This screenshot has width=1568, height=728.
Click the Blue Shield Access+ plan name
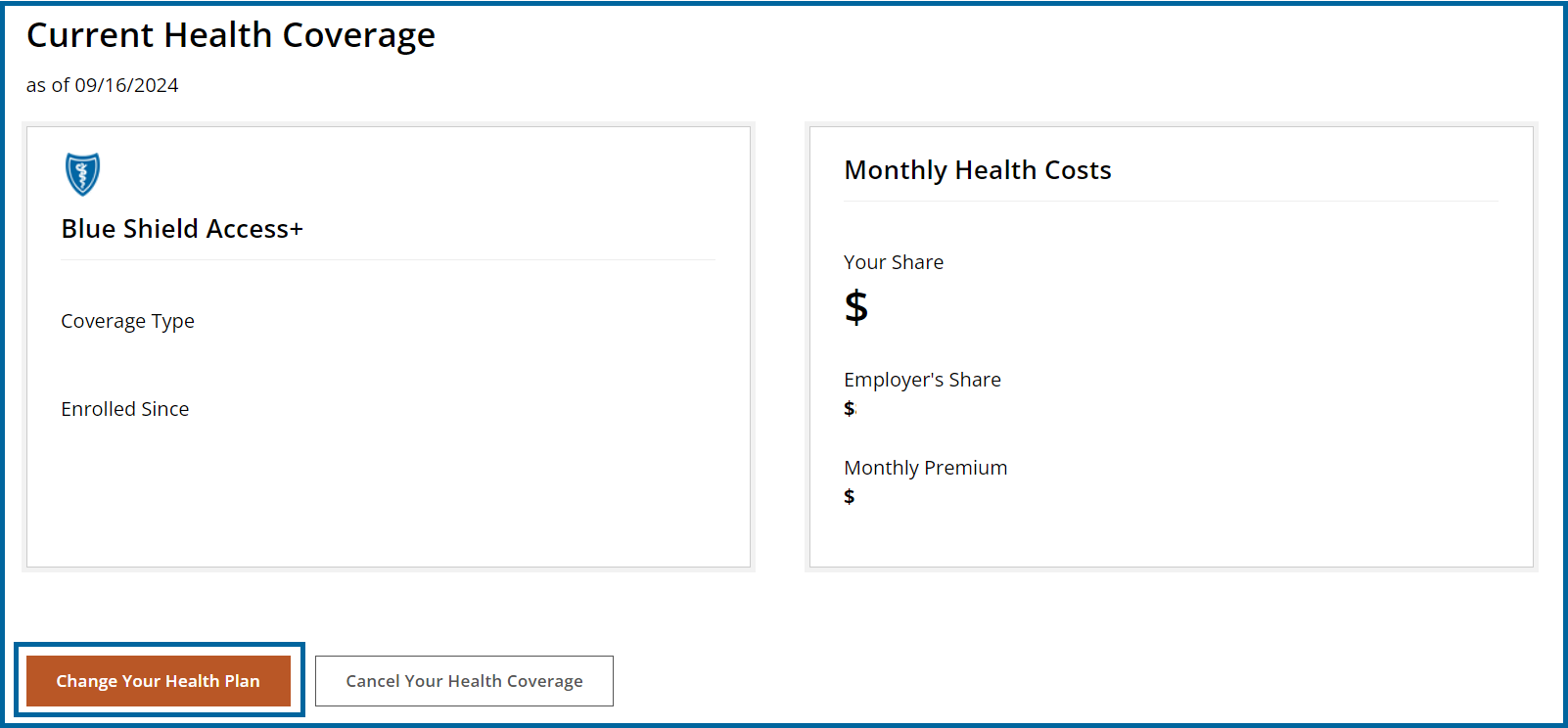pyautogui.click(x=182, y=229)
